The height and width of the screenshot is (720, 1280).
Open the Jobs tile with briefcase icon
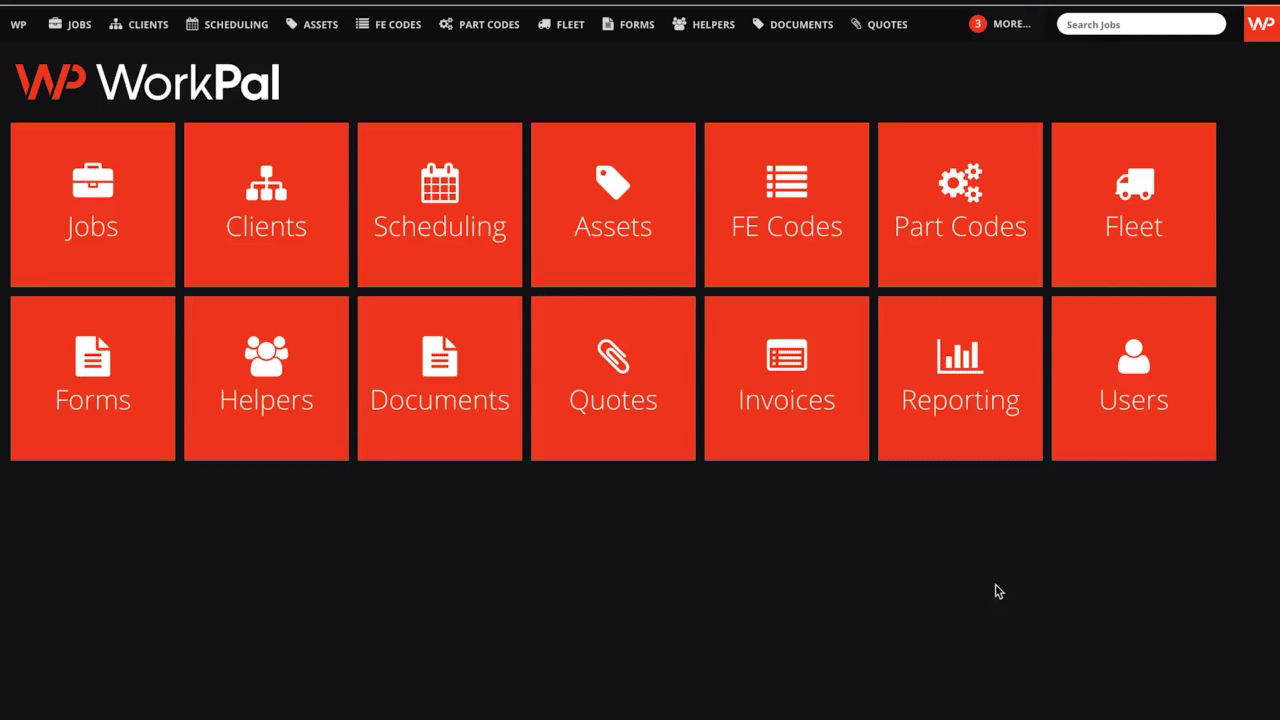point(93,205)
